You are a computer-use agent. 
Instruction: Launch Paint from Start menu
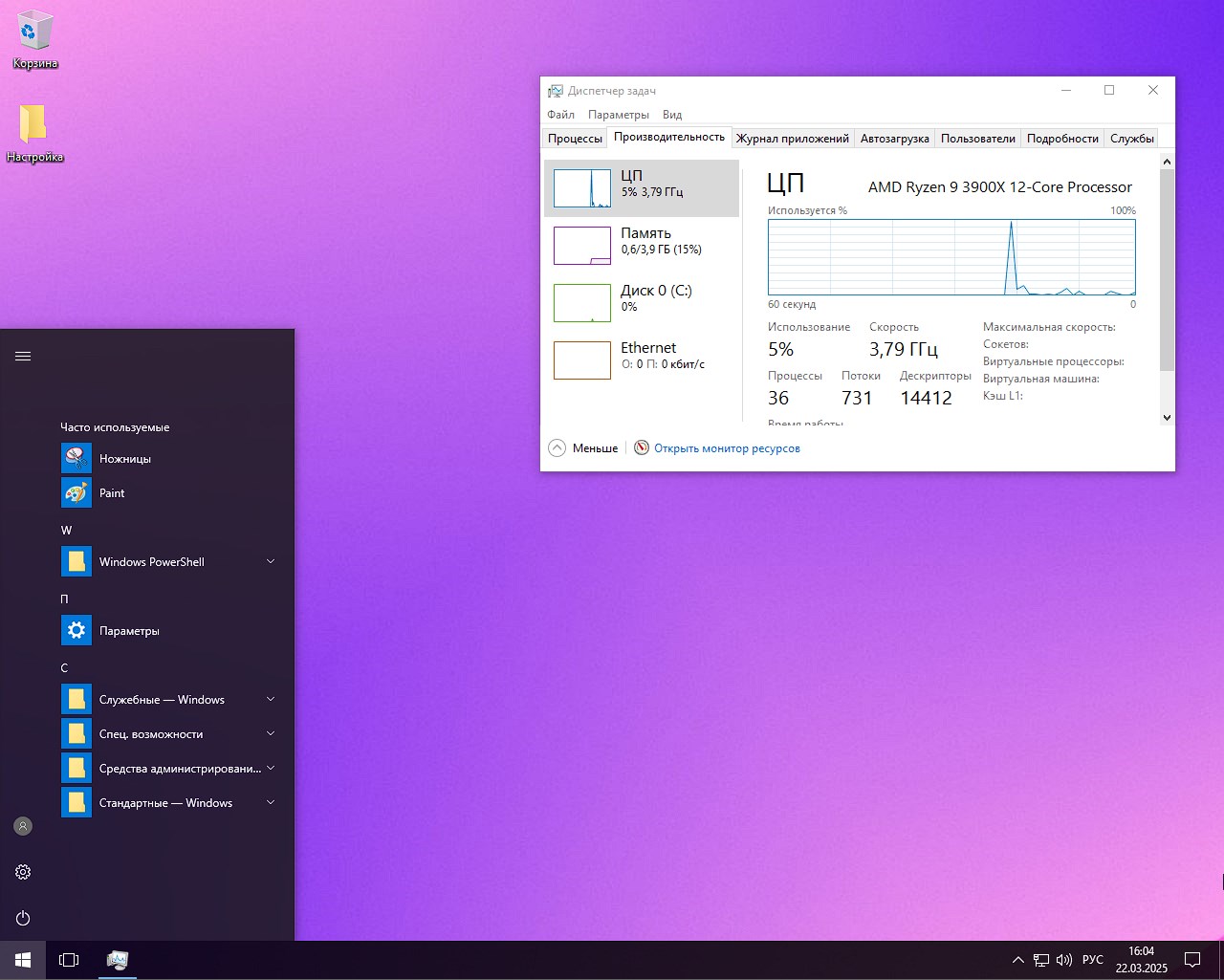[x=76, y=493]
